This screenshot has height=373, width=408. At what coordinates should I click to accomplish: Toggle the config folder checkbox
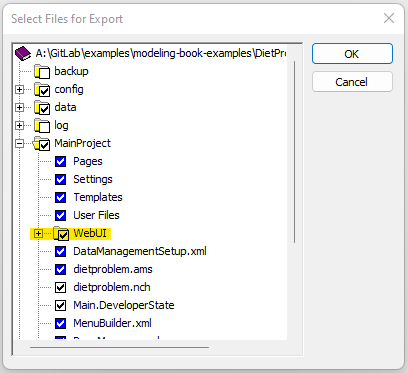(x=44, y=91)
